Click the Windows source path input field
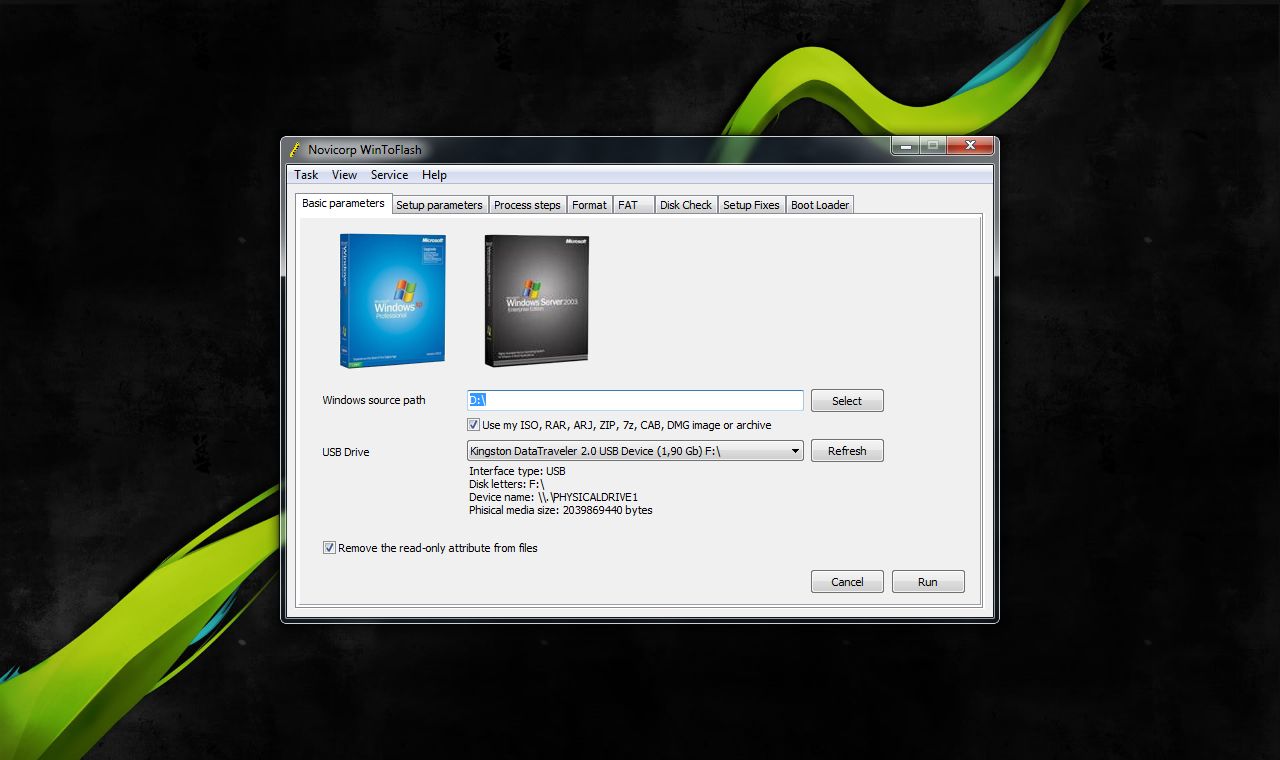 pos(635,400)
